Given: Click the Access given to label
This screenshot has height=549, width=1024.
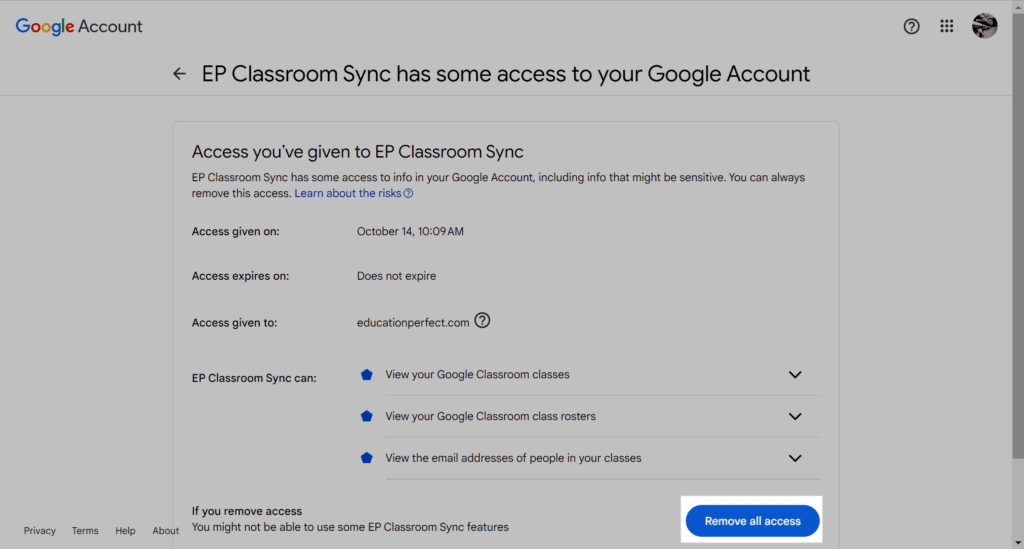Looking at the screenshot, I should tap(234, 322).
